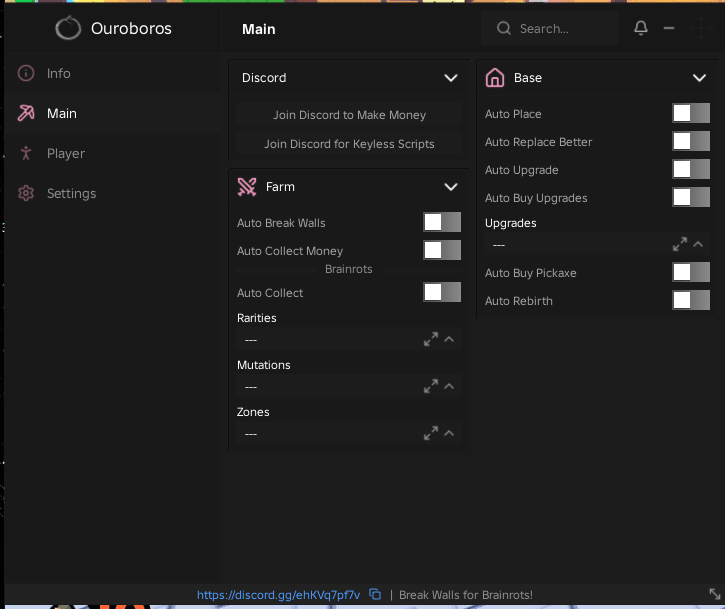725x609 pixels.
Task: Expand the Upgrades list with arrows icon
Action: (x=680, y=244)
